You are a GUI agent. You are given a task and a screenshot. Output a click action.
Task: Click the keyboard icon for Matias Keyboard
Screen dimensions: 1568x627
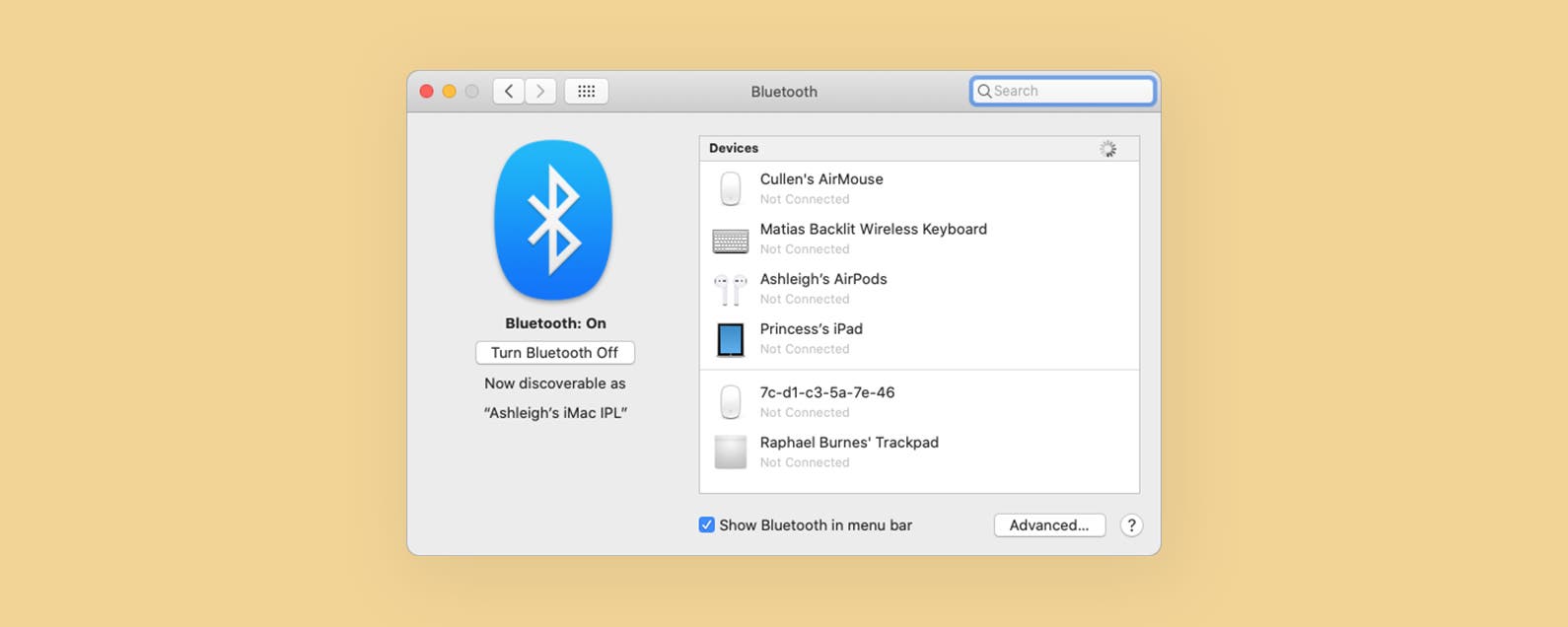pyautogui.click(x=731, y=241)
